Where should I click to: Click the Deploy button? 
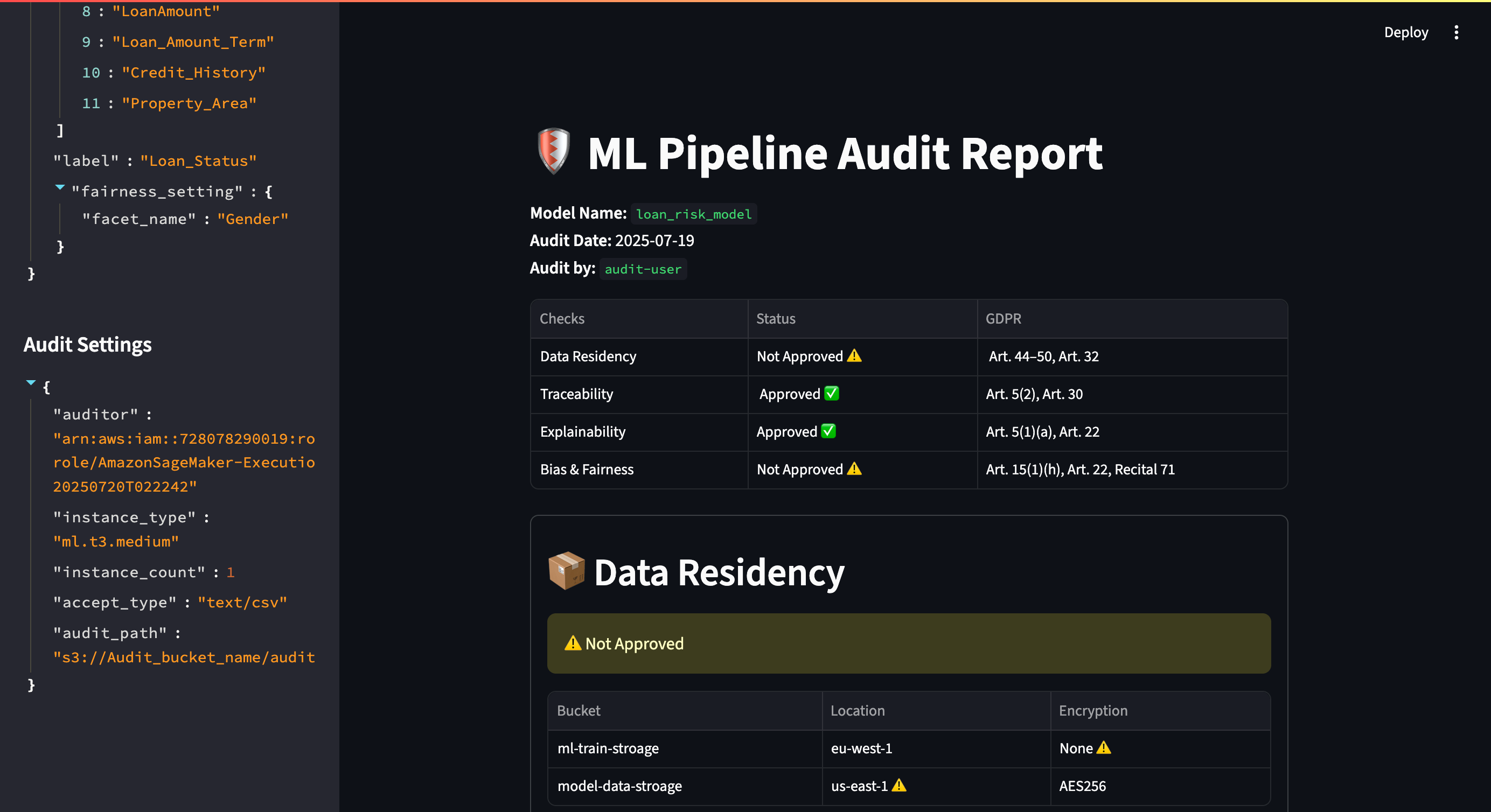(x=1406, y=32)
